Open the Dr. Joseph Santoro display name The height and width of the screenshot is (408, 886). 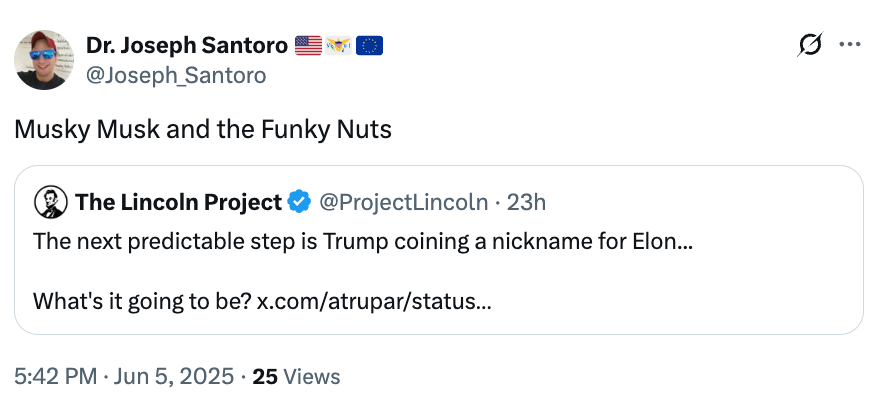pyautogui.click(x=188, y=45)
